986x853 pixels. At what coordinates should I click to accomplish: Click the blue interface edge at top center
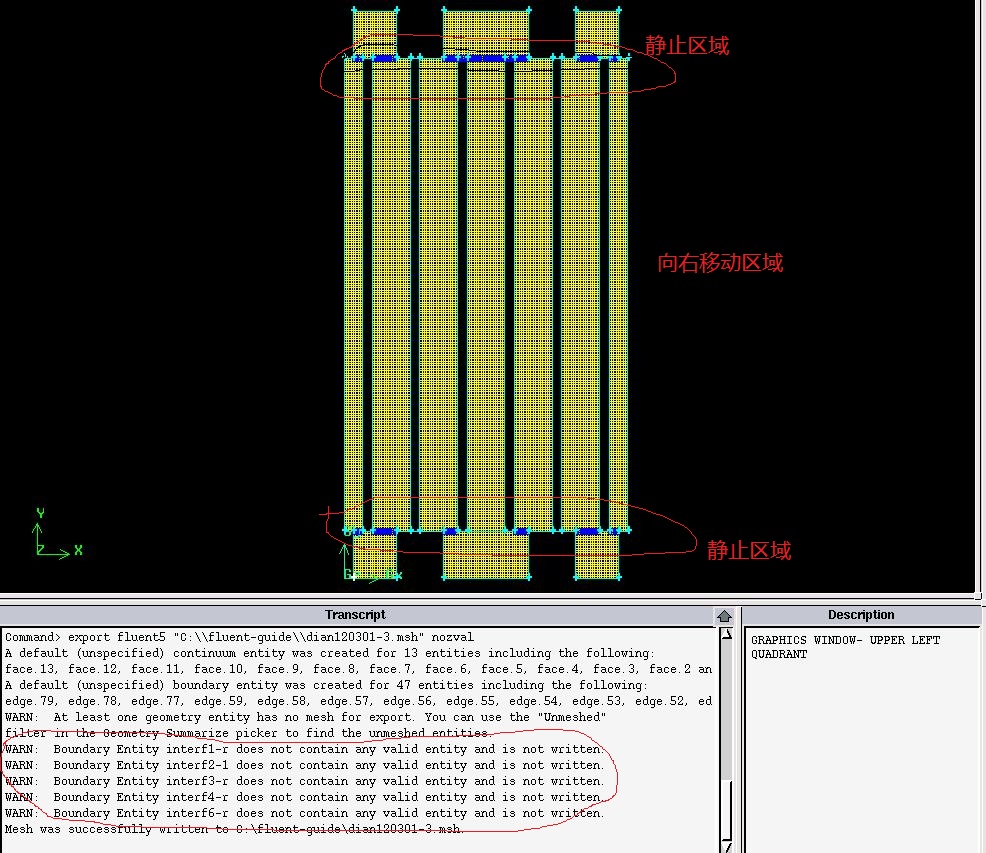click(486, 58)
